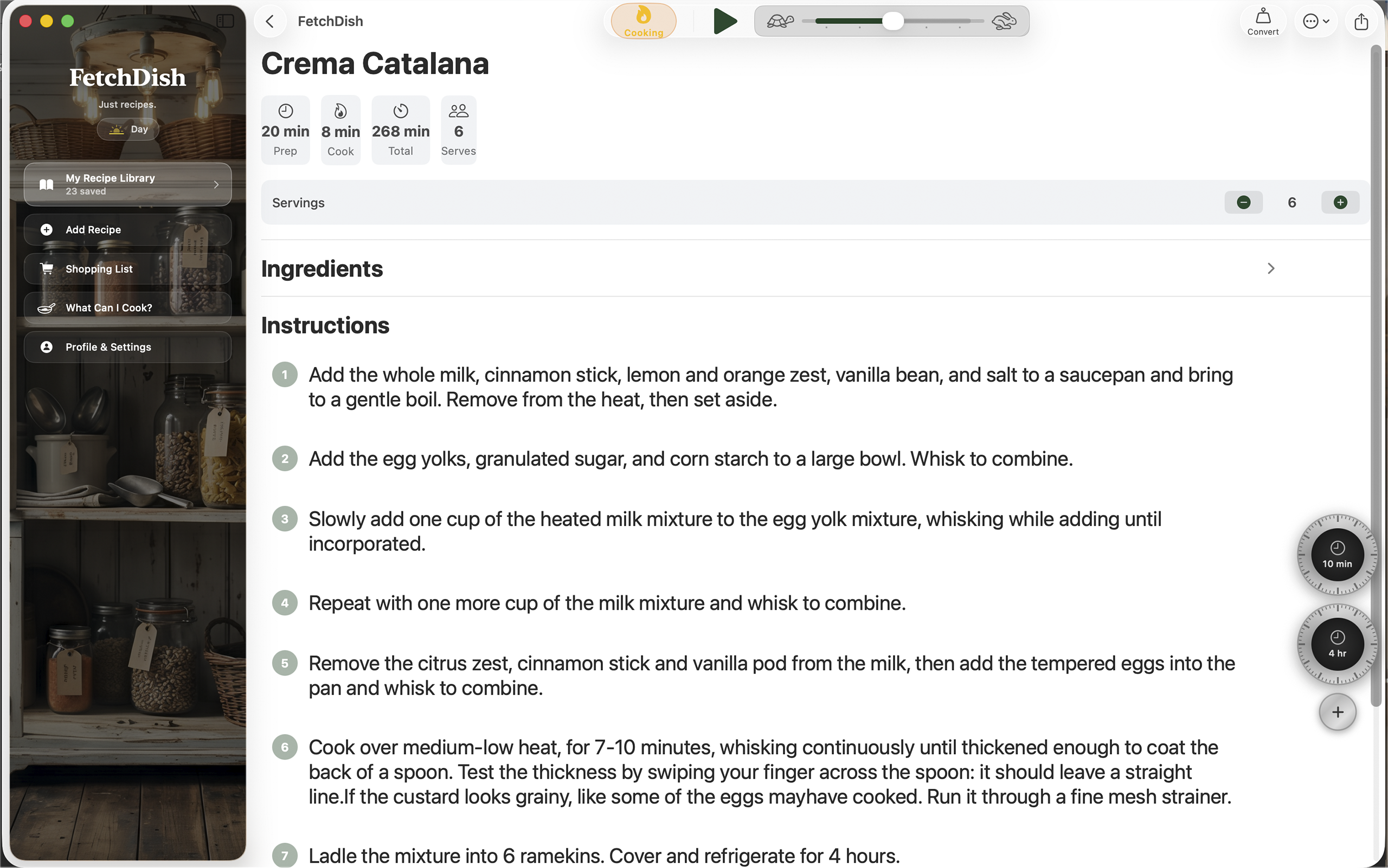Image resolution: width=1388 pixels, height=868 pixels.
Task: Click the rabbit fast-speed icon
Action: 1004,22
